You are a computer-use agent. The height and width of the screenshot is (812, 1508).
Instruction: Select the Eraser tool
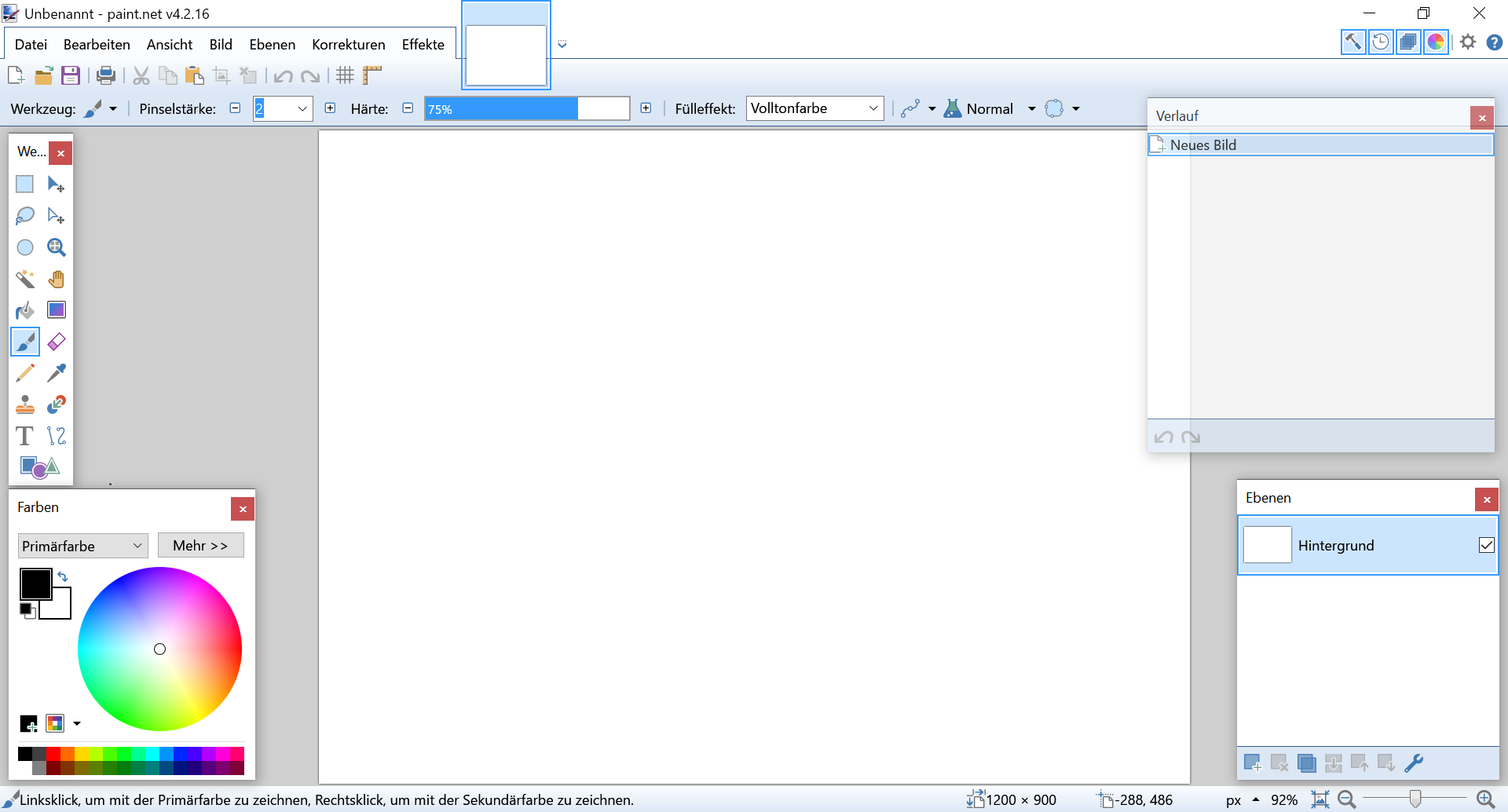tap(57, 342)
